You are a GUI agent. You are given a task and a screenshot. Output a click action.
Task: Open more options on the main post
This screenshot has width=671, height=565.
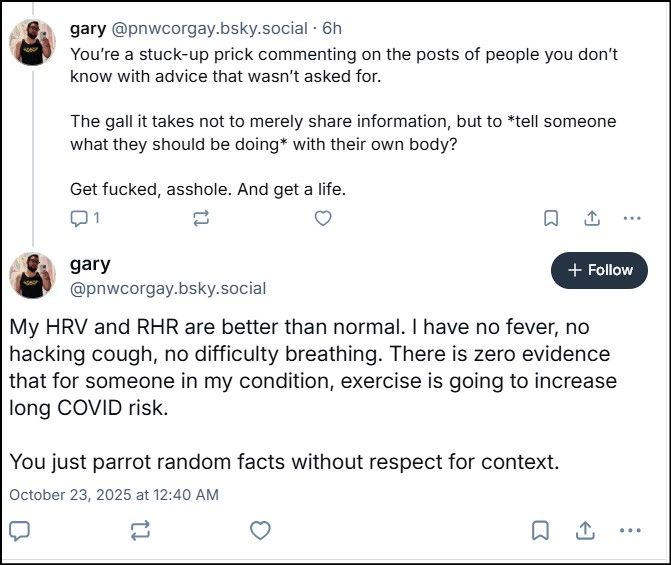click(631, 530)
